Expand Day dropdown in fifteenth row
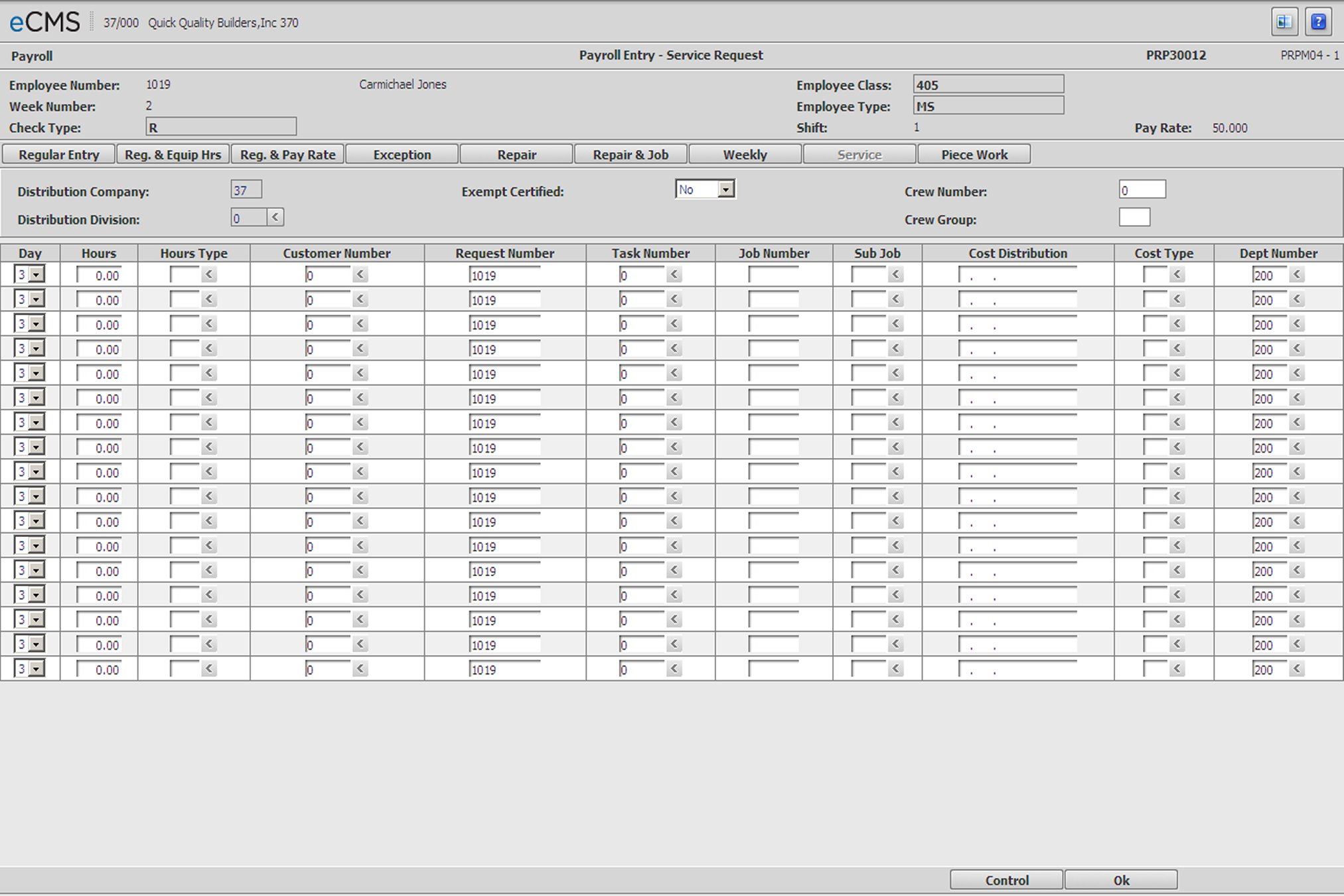This screenshot has height=896, width=1344. pyautogui.click(x=37, y=619)
